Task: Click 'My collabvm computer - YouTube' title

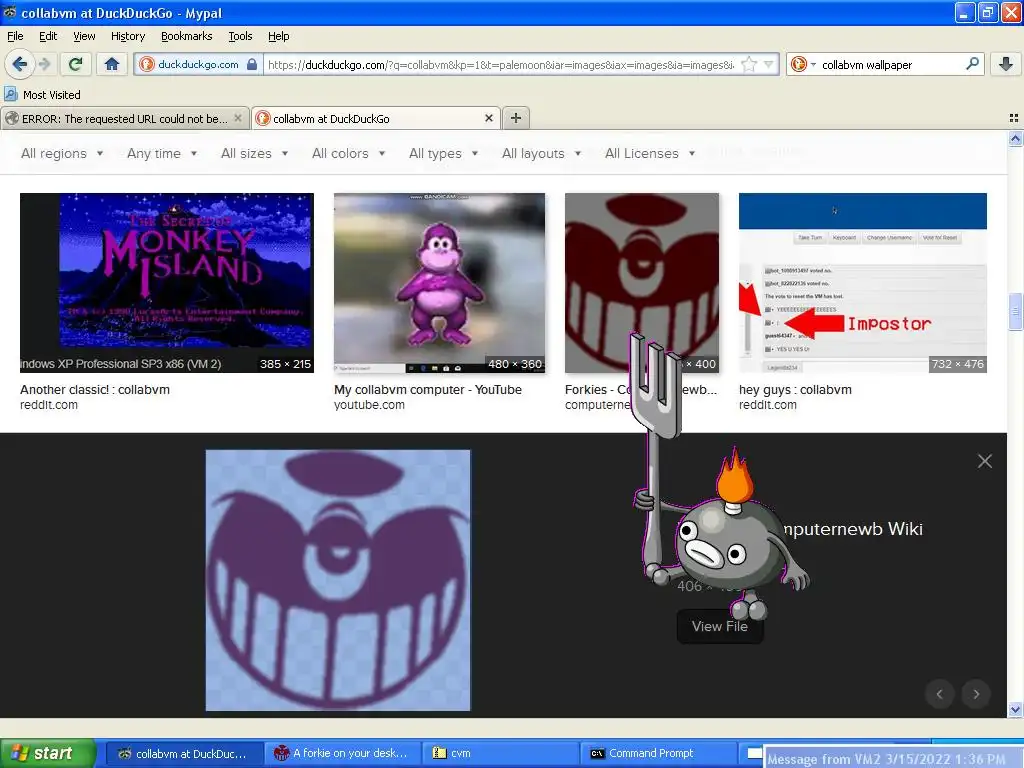Action: (x=428, y=389)
